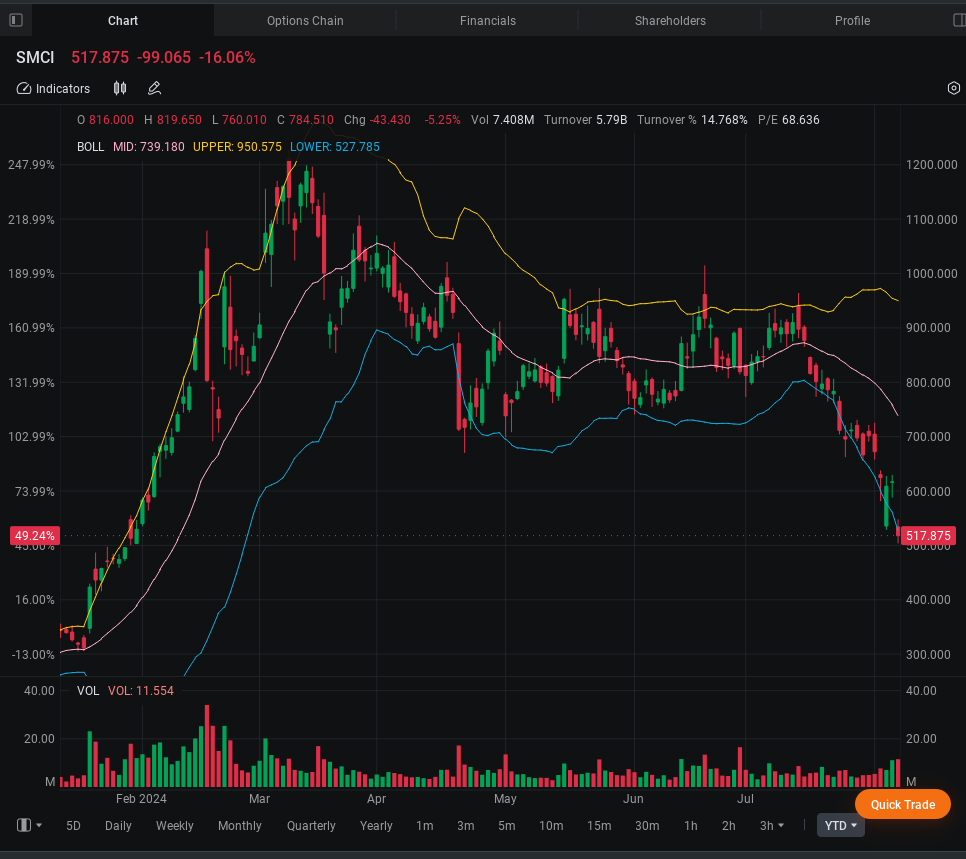Toggle the right sidebar panel icon

click(x=959, y=20)
